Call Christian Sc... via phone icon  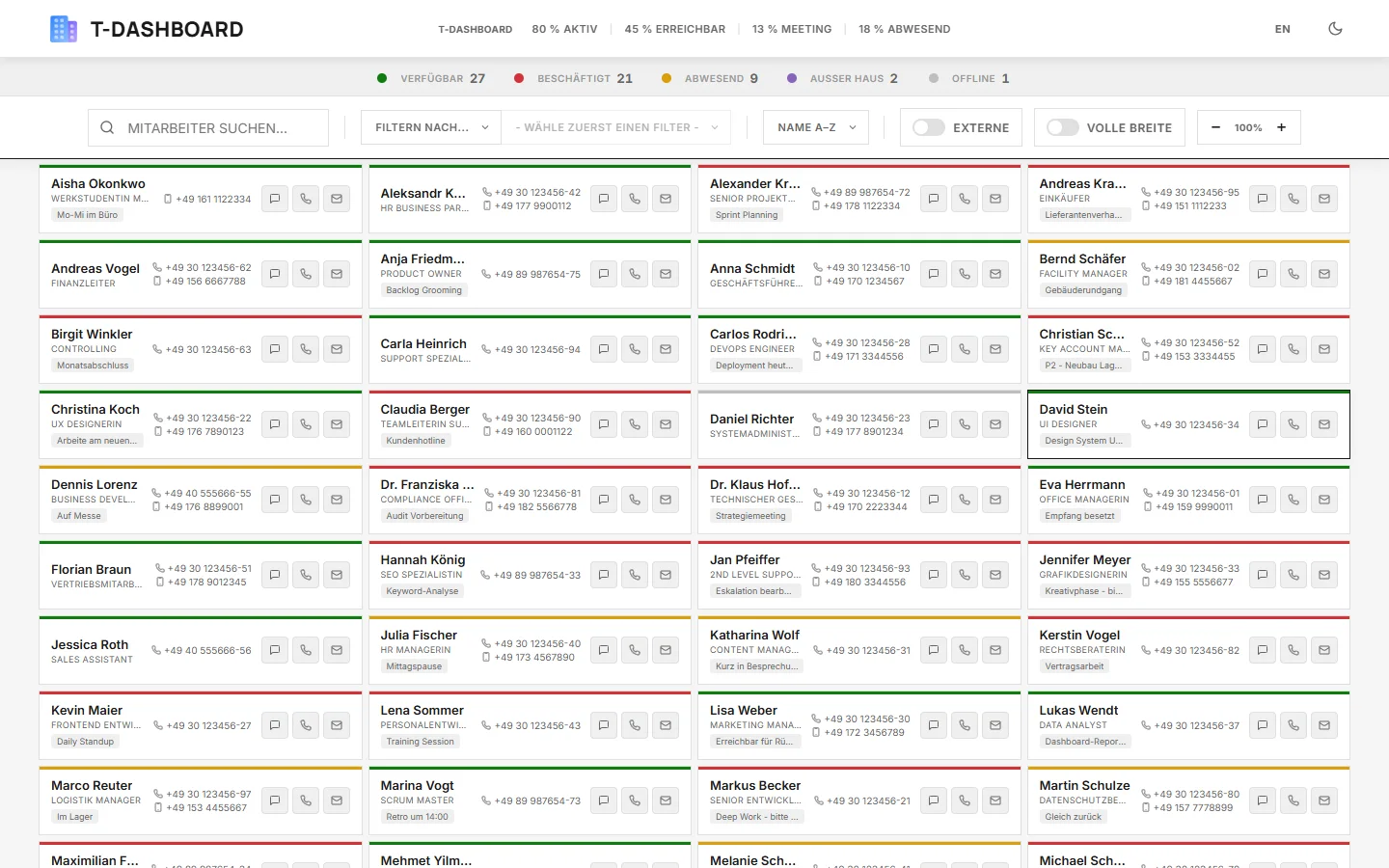tap(1294, 349)
